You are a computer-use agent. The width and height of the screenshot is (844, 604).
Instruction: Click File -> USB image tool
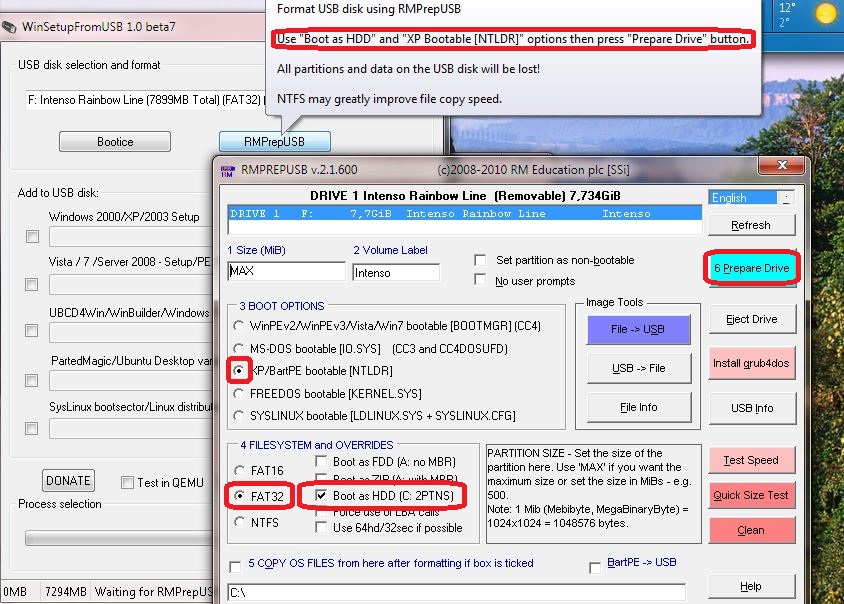point(638,329)
